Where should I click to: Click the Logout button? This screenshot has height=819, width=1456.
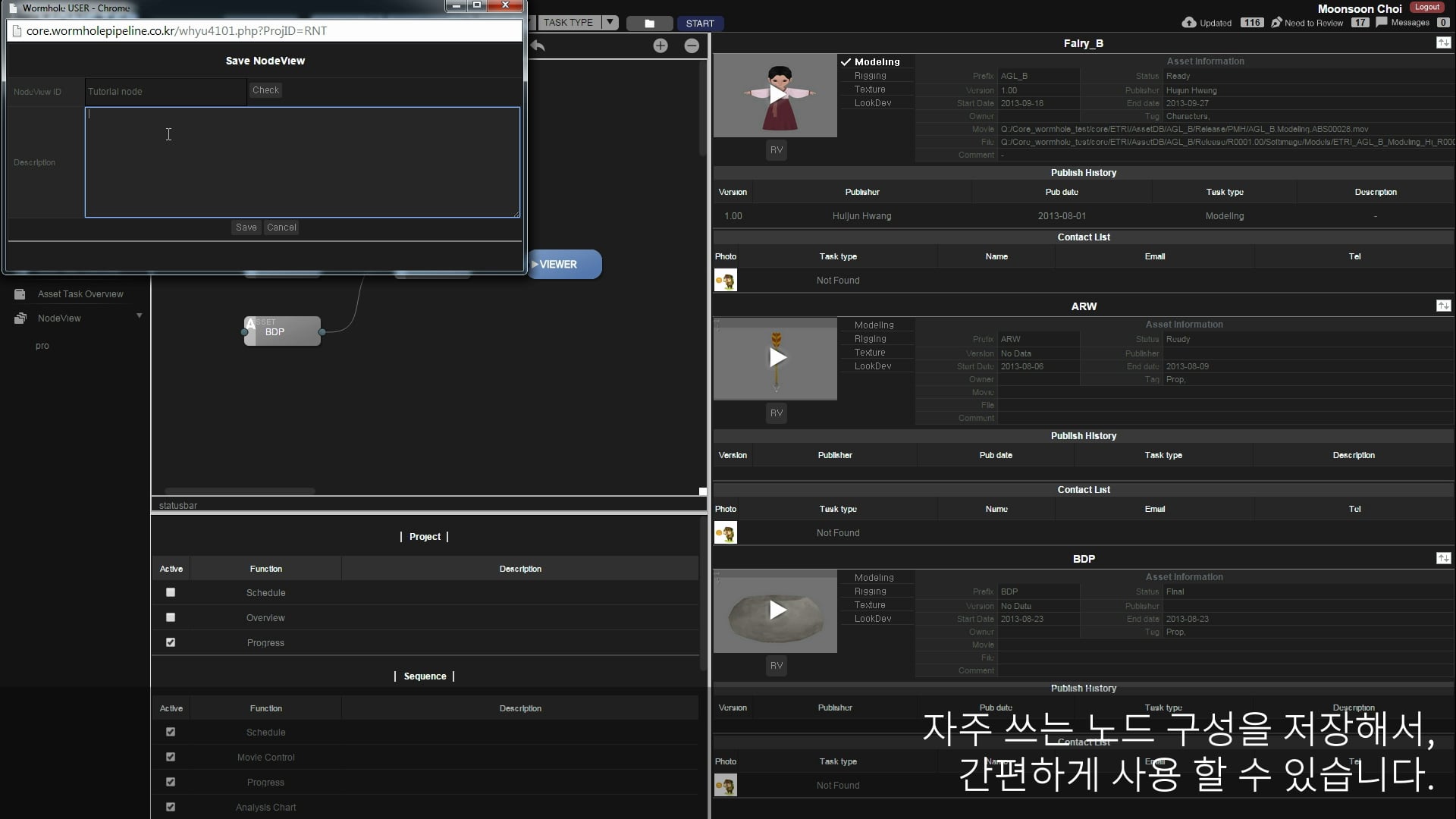pos(1426,7)
